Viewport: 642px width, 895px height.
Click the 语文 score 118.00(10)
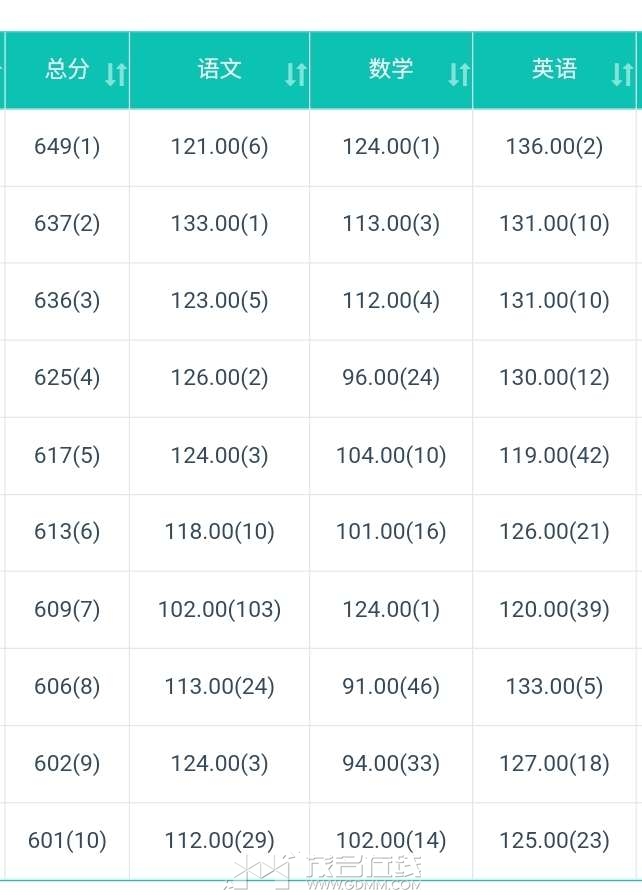click(220, 531)
